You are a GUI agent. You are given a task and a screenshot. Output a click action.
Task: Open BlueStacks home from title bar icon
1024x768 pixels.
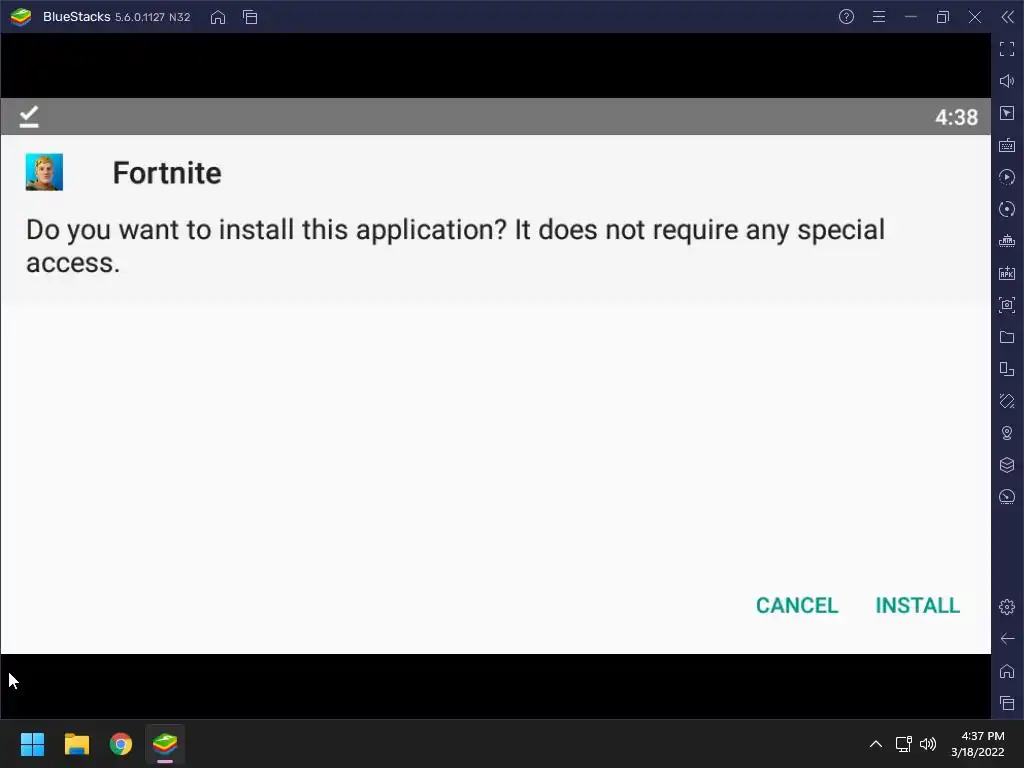coord(218,17)
